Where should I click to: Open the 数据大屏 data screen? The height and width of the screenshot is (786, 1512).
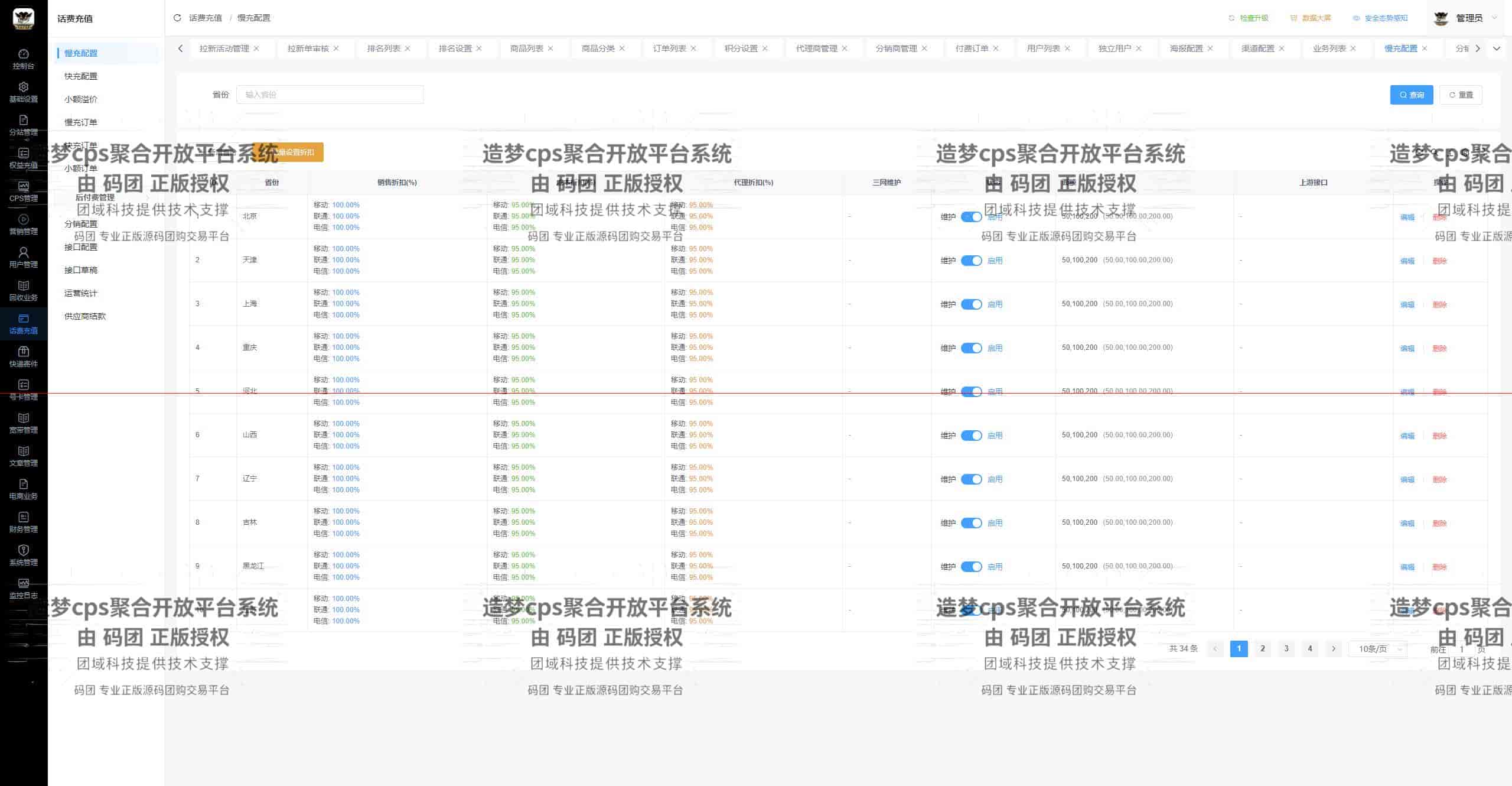tap(1311, 18)
